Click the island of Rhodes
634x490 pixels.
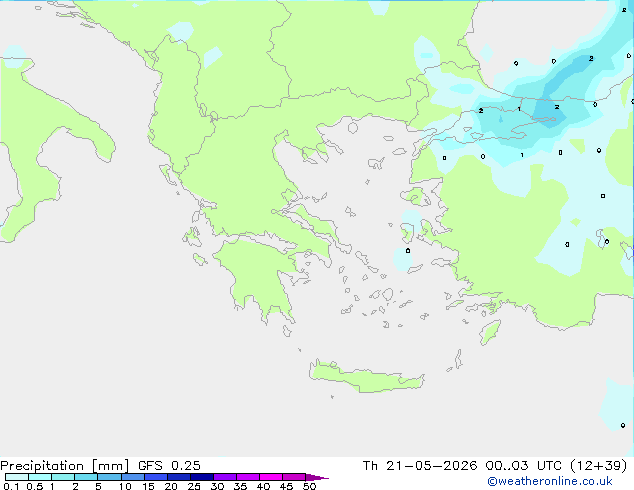[x=490, y=332]
